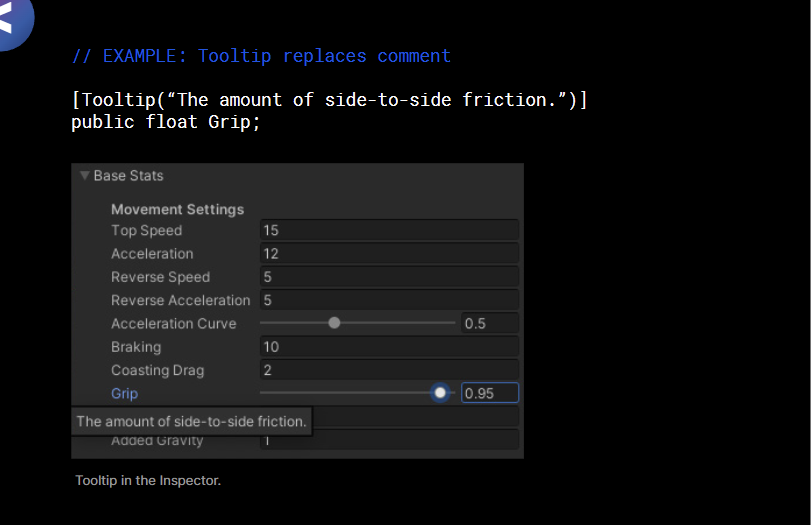The width and height of the screenshot is (812, 525).
Task: Click the side-to-side friction tooltip popup
Action: pyautogui.click(x=192, y=422)
